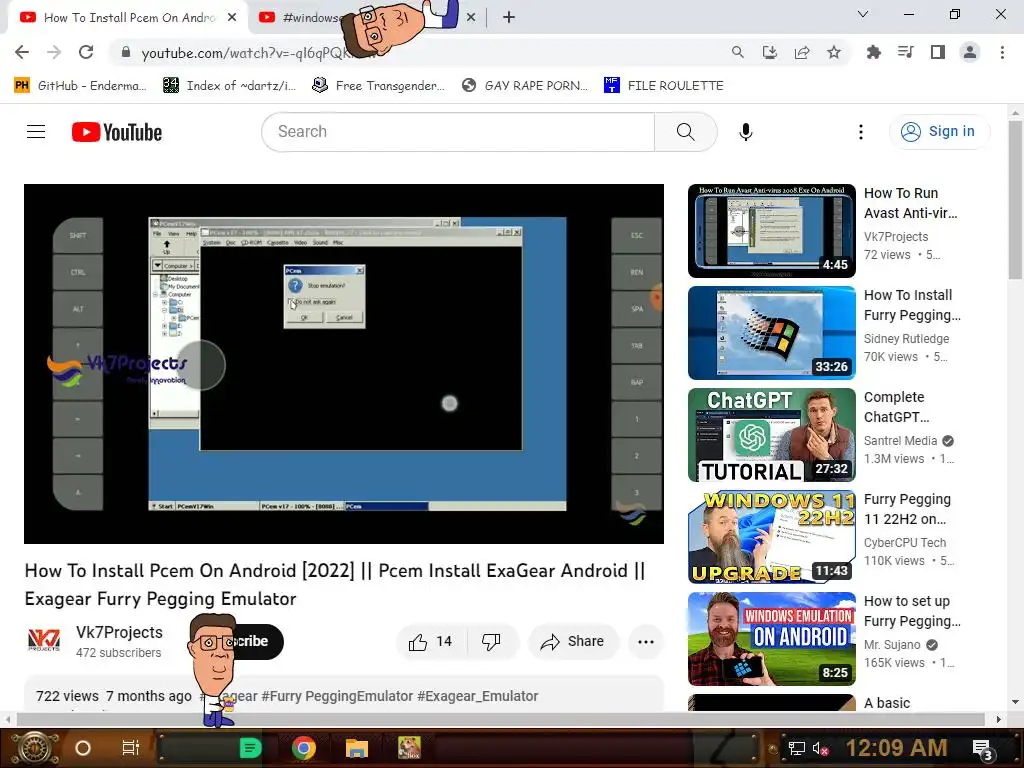Open more actions ellipsis under video
This screenshot has height=768, width=1024.
tap(646, 641)
